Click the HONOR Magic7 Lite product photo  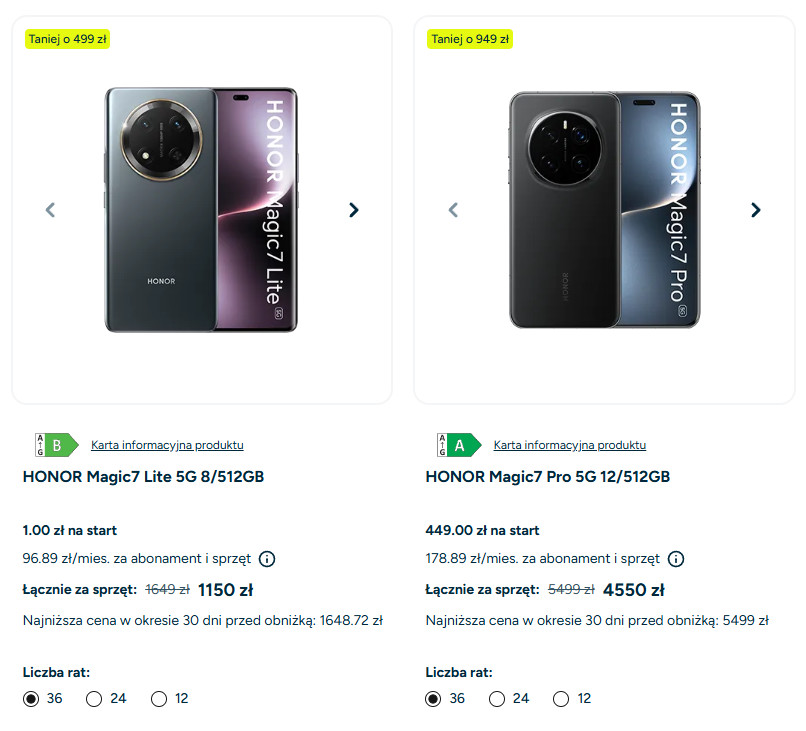(x=201, y=210)
